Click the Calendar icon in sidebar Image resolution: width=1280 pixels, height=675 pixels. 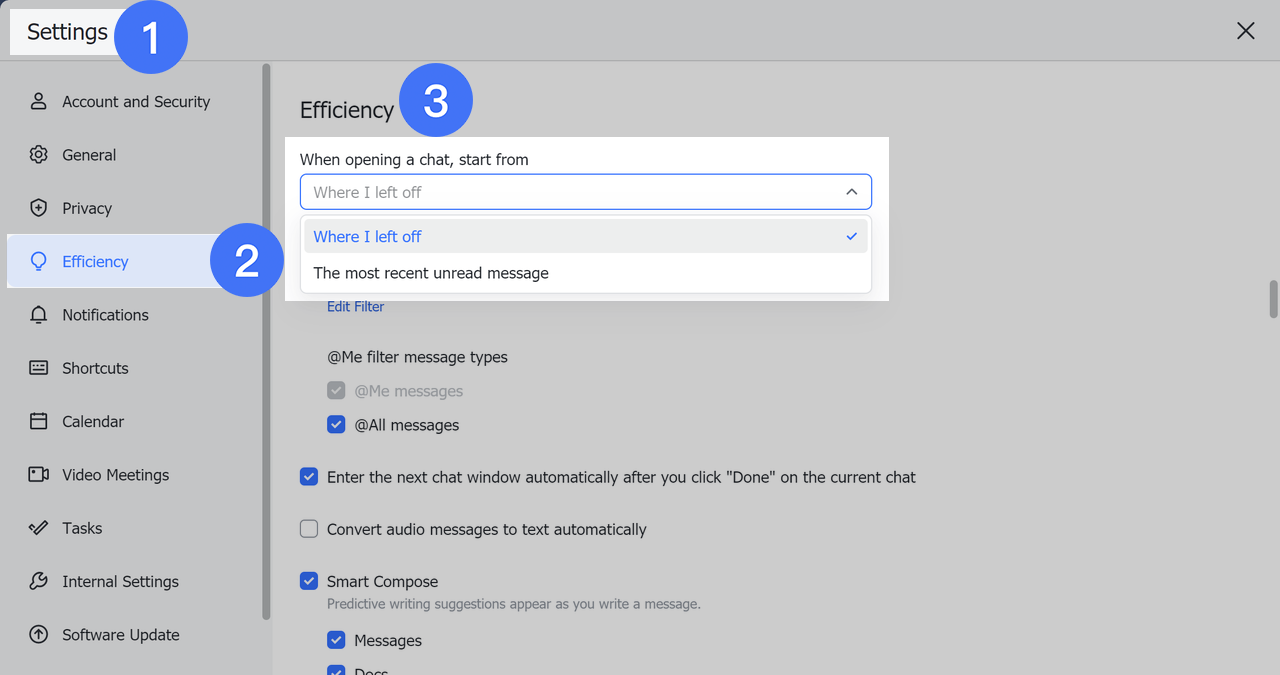point(39,421)
